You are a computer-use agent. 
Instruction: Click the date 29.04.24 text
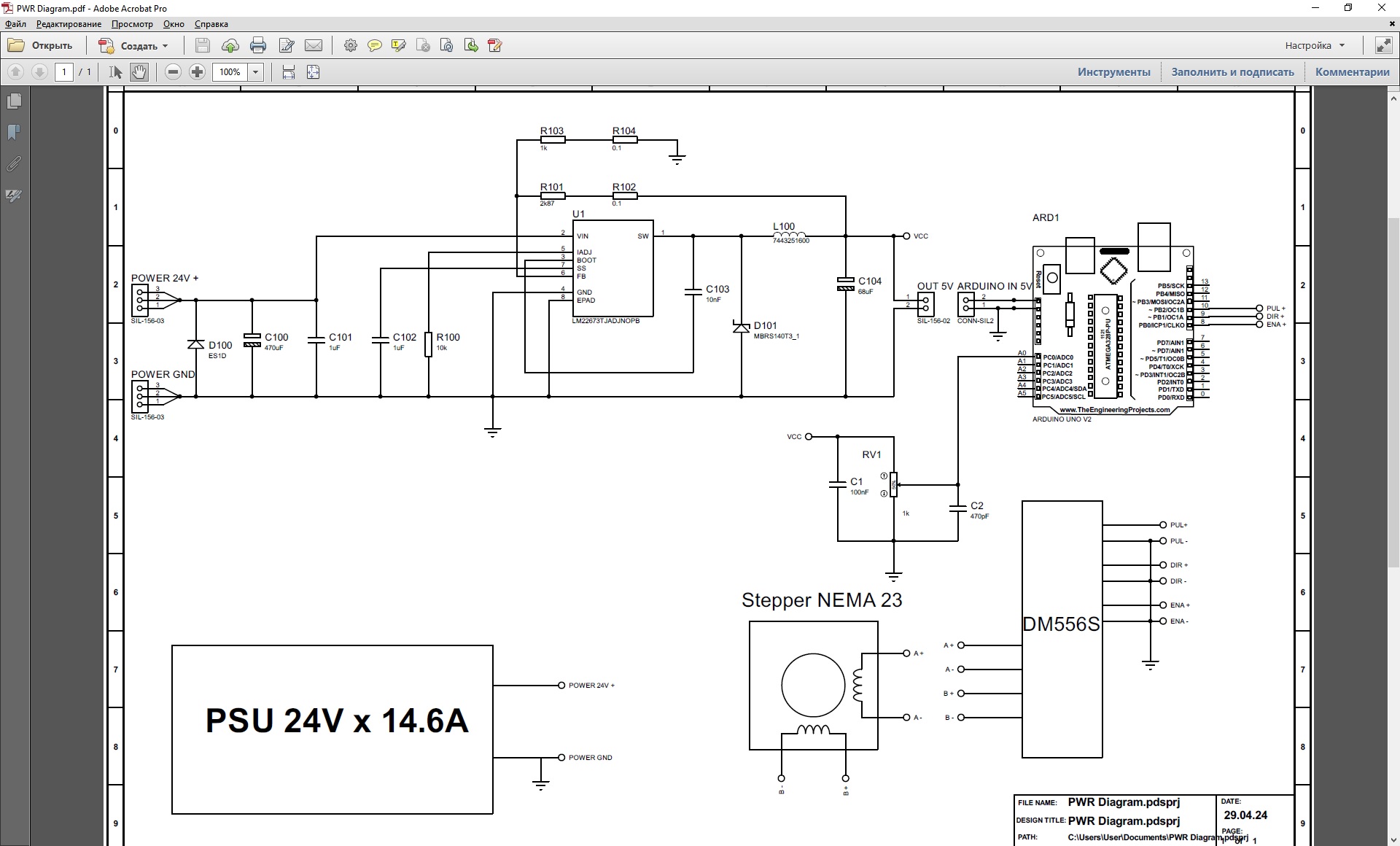point(1245,815)
